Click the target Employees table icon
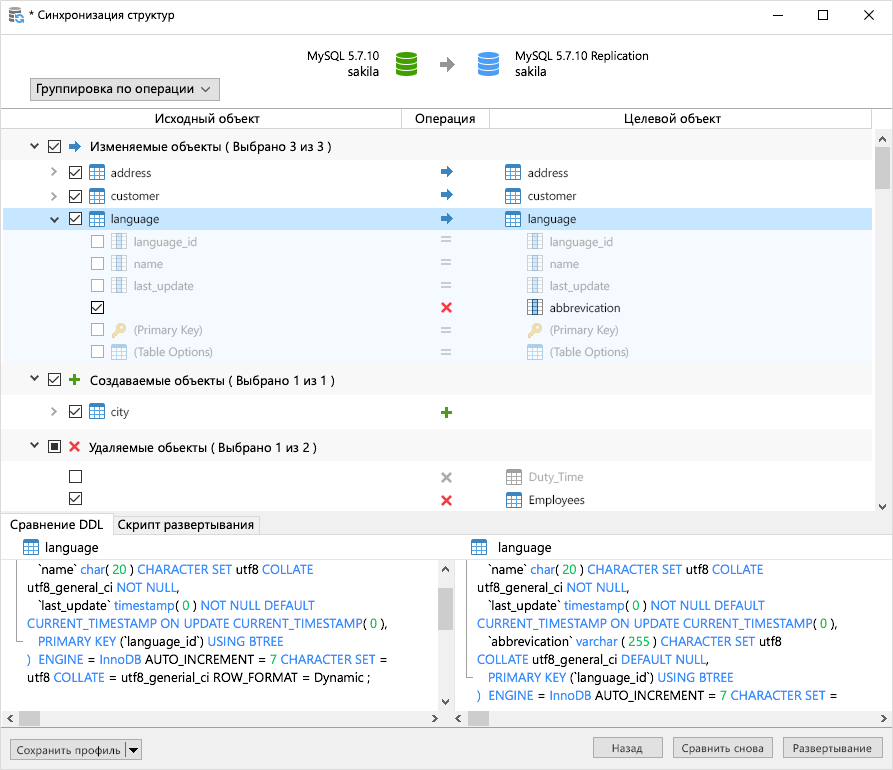Viewport: 893px width, 770px height. [513, 500]
